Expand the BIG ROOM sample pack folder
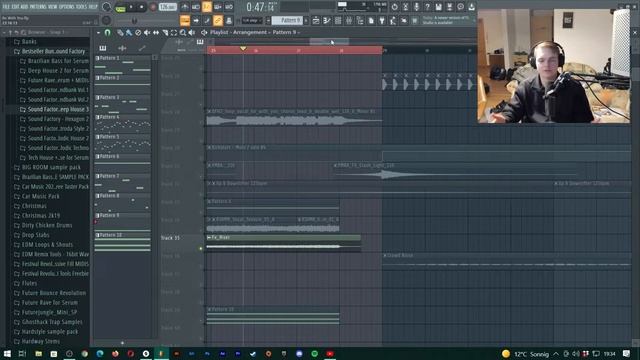Screen dimensions: 640x360 47,167
